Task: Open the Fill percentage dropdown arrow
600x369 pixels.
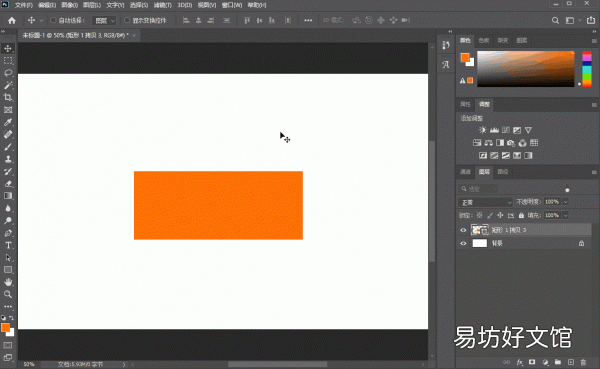Action: (566, 216)
